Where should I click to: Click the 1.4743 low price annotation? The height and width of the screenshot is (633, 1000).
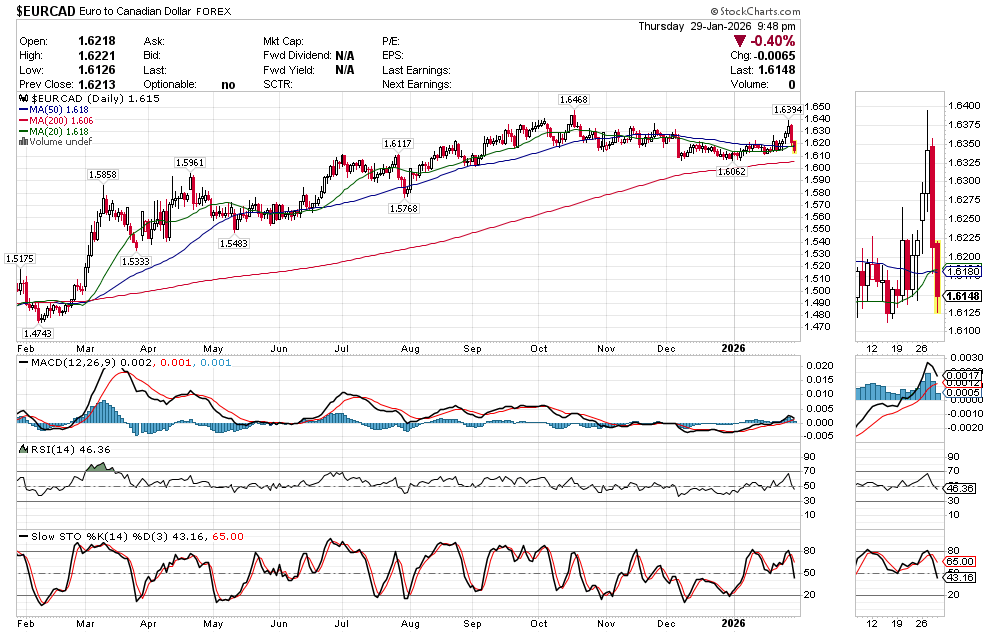click(x=38, y=332)
